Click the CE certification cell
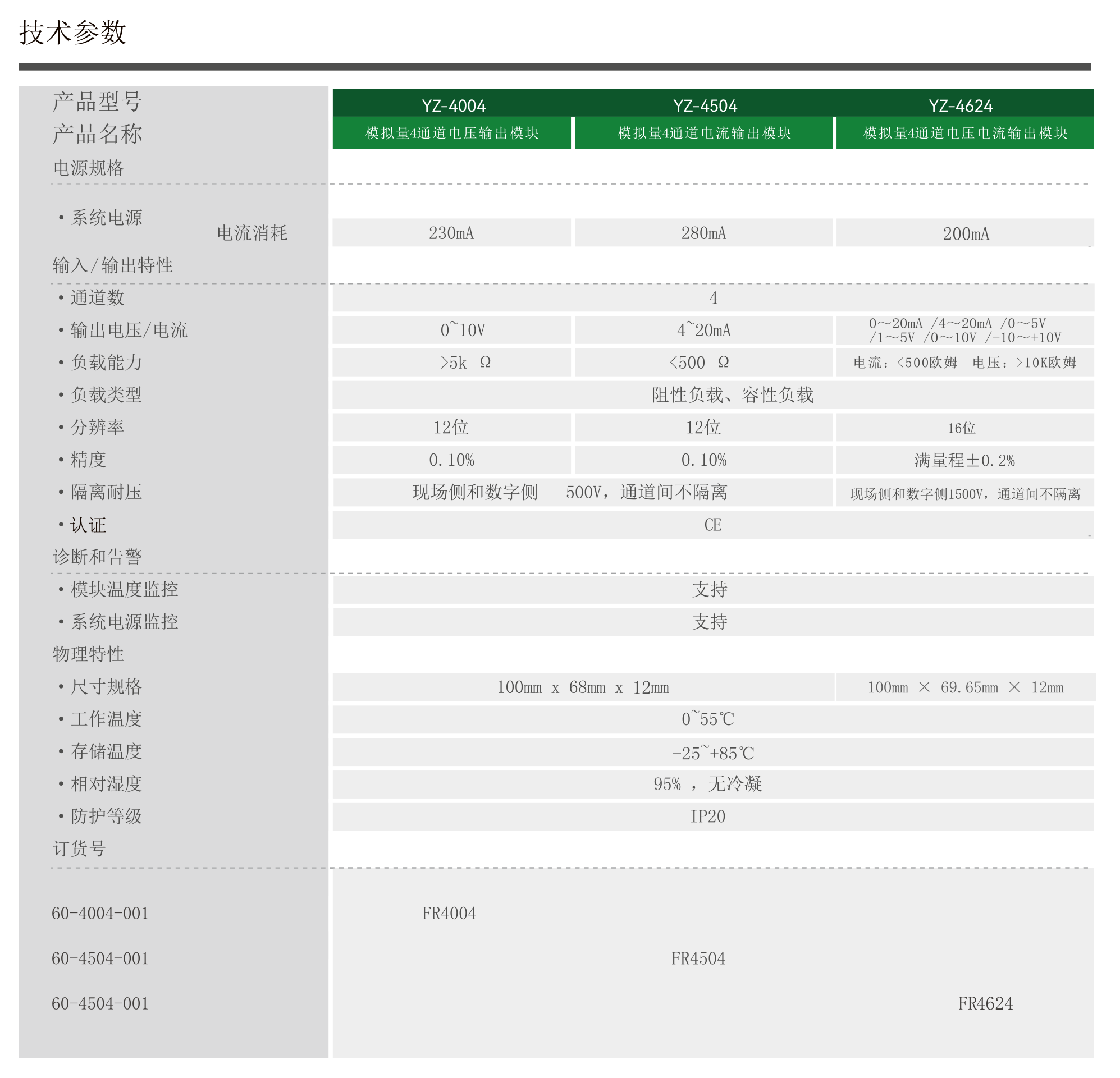The image size is (1120, 1078). click(712, 525)
